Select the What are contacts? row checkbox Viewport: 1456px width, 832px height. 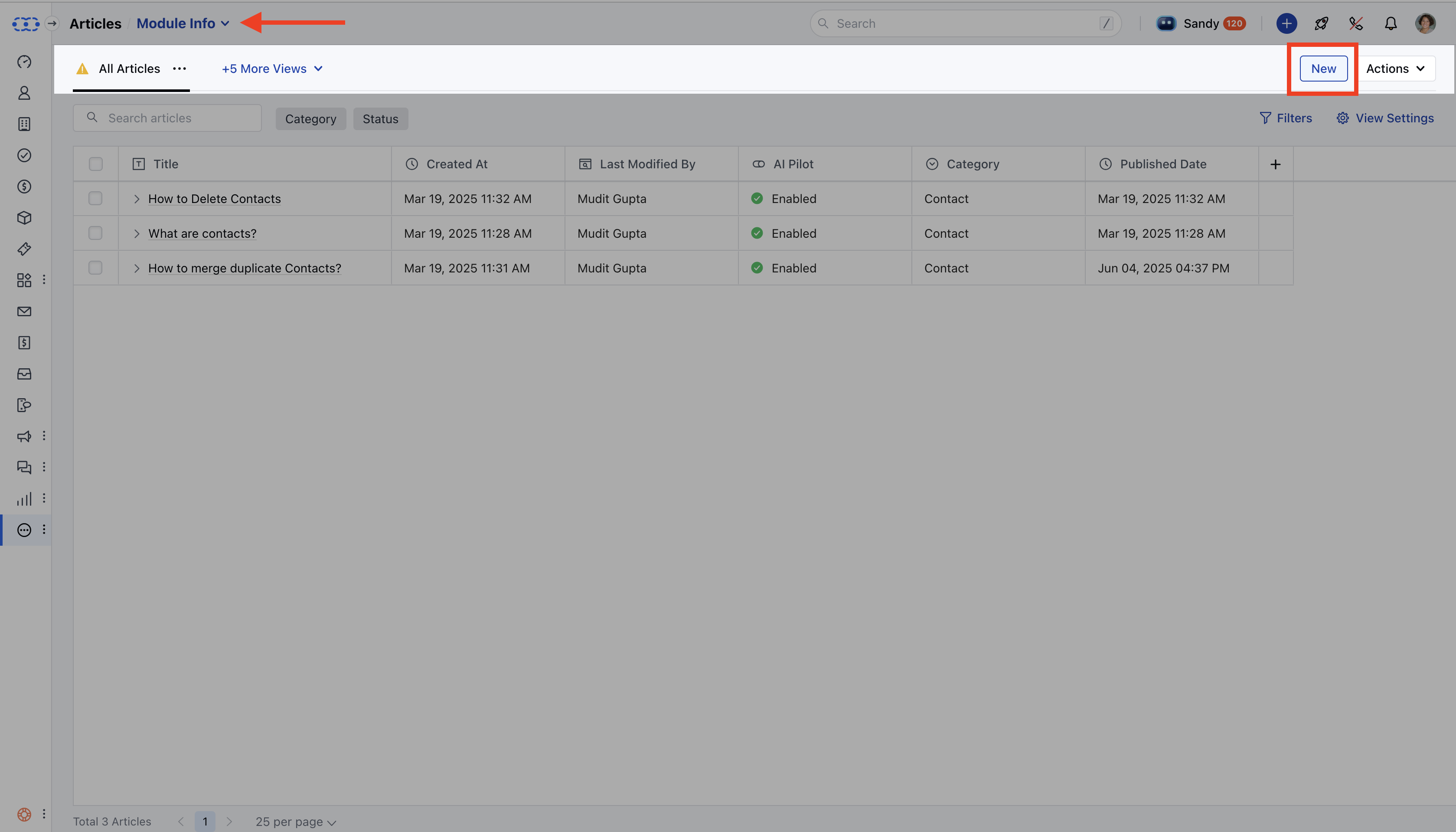[x=95, y=233]
